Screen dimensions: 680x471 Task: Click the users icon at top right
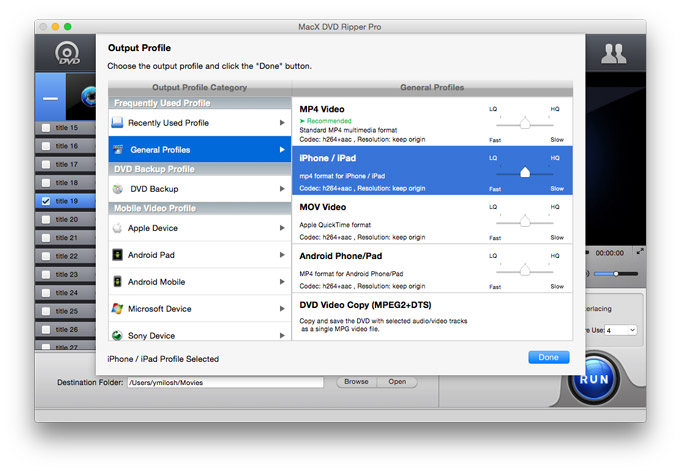point(613,54)
